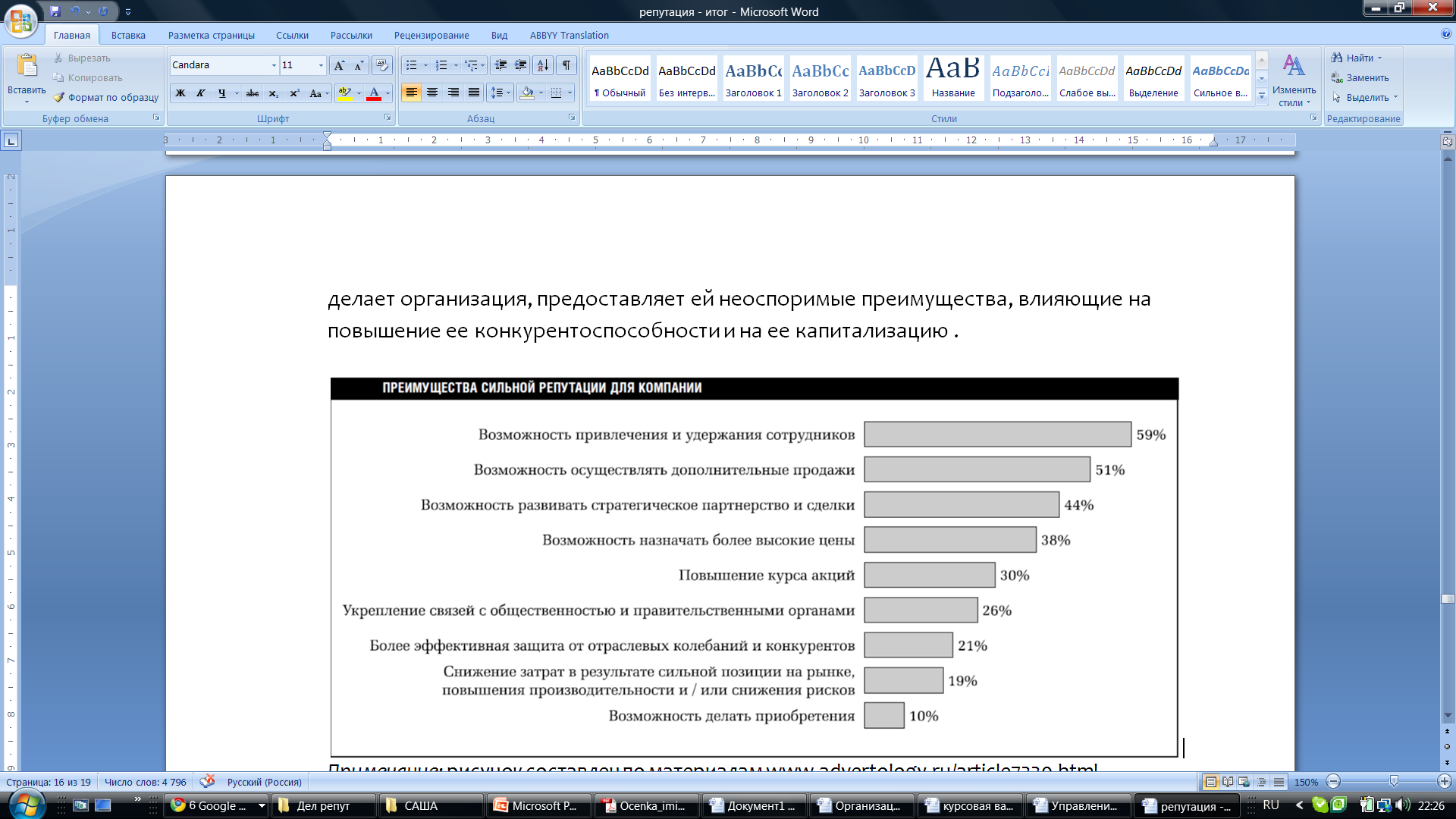Viewport: 1456px width, 819px height.
Task: Align text right
Action: pos(453,93)
